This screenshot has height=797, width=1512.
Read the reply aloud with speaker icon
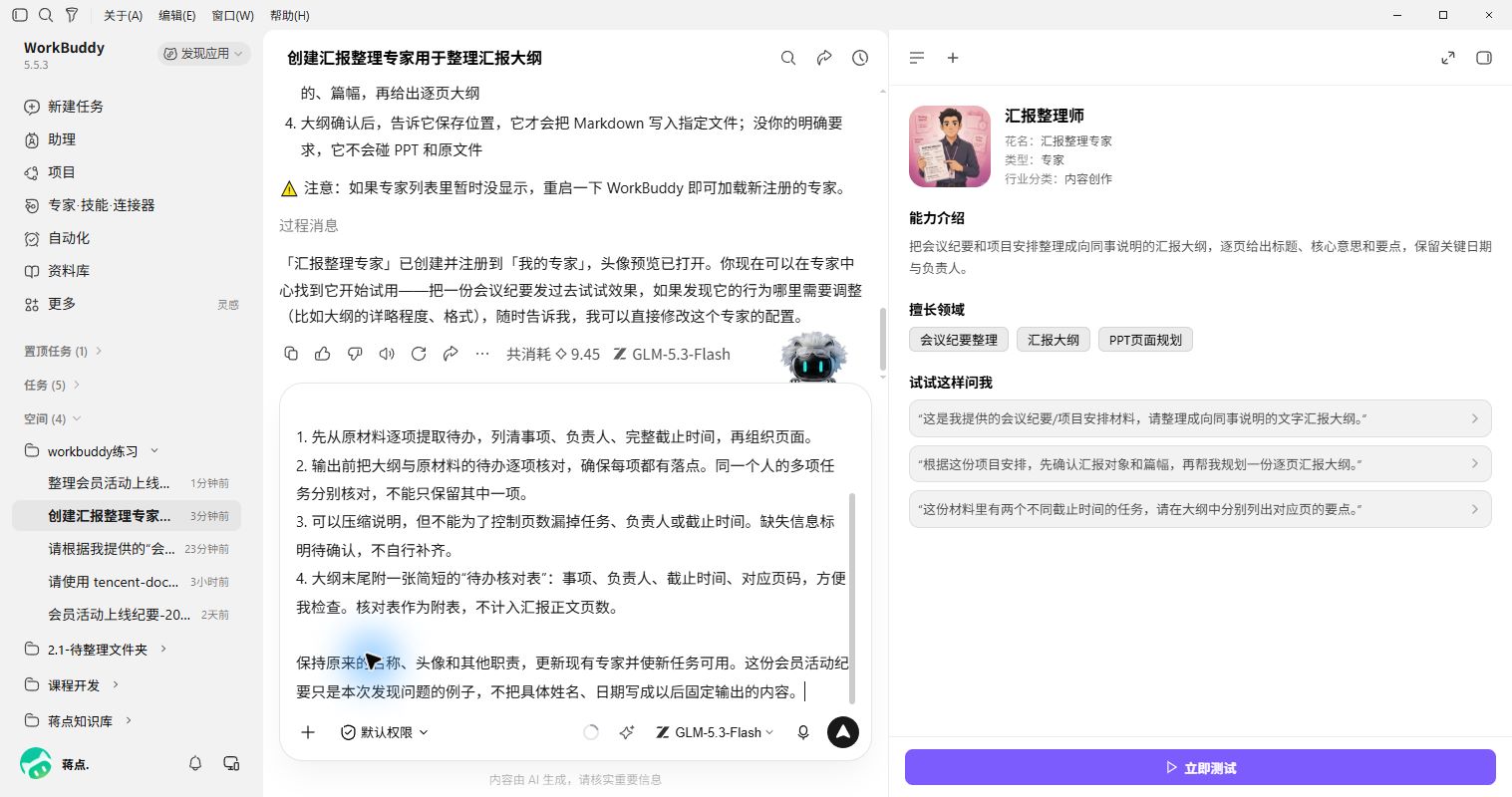pos(387,354)
